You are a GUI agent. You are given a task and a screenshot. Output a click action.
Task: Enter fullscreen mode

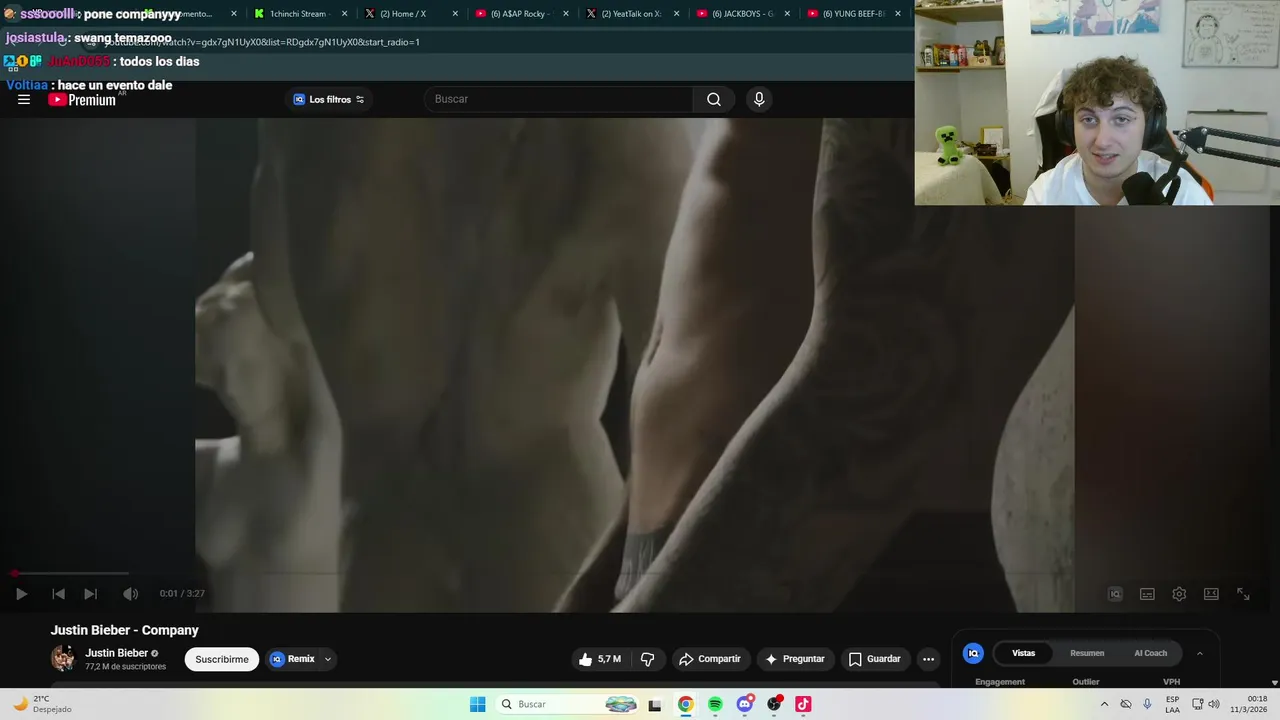point(1243,594)
